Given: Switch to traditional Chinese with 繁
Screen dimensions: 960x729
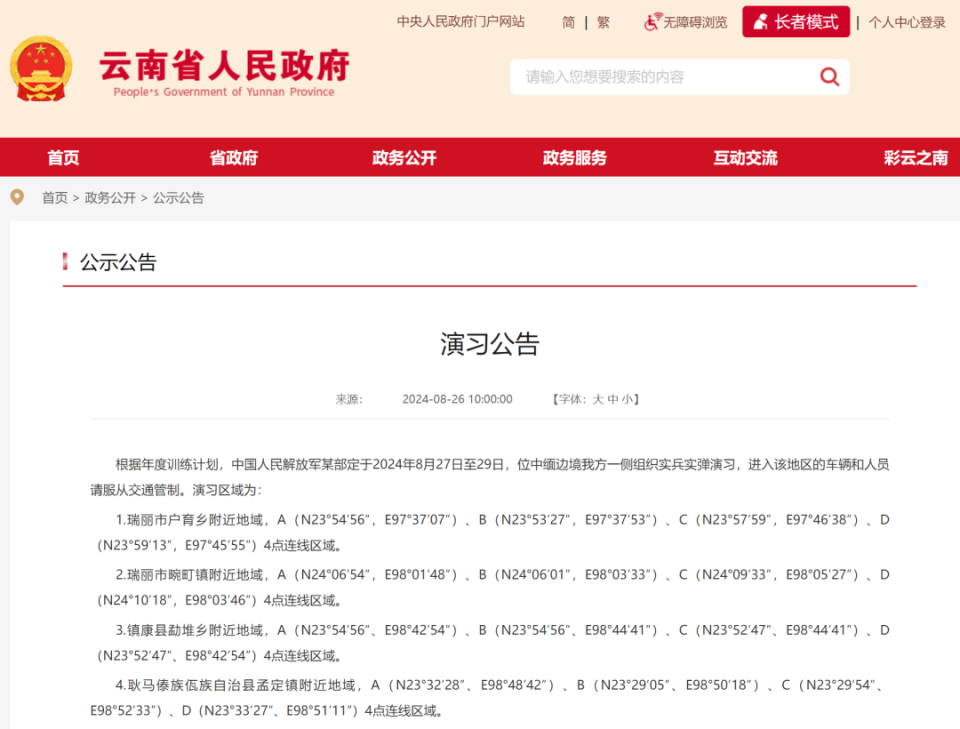Looking at the screenshot, I should 602,22.
